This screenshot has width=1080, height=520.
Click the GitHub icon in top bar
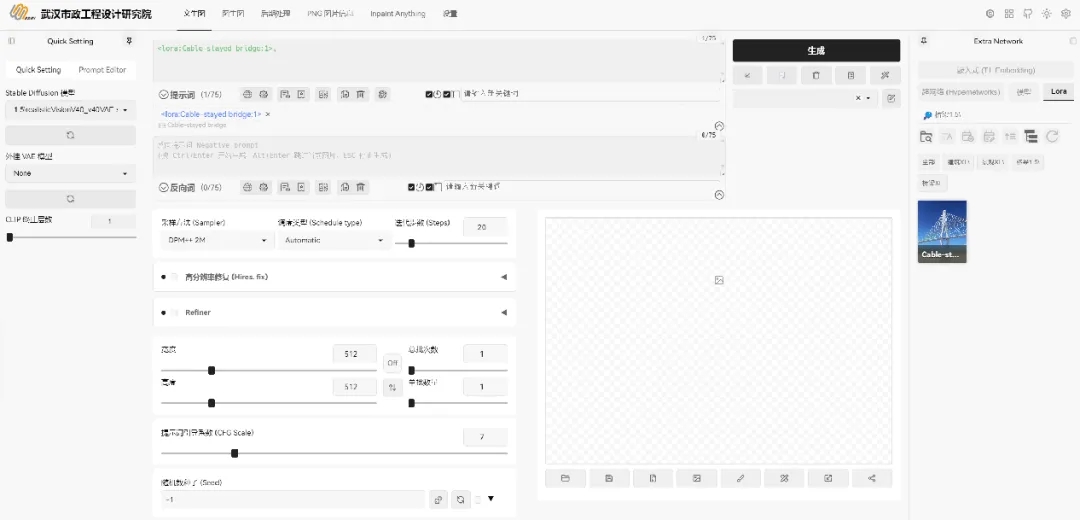(x=1027, y=14)
